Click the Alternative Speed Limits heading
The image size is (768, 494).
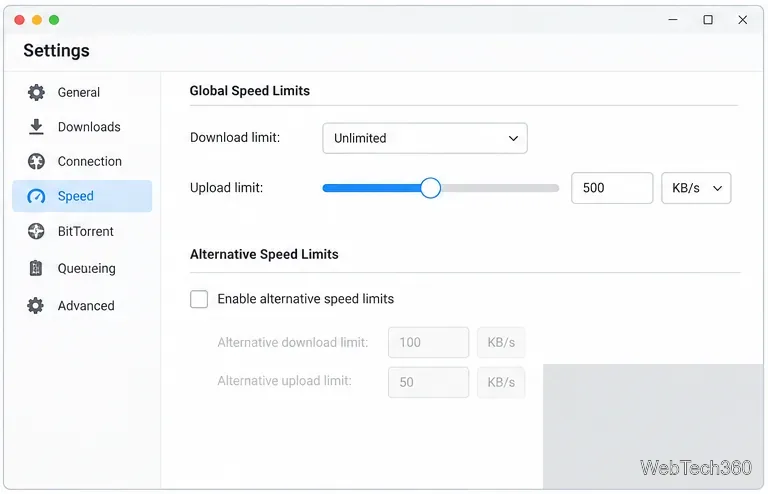264,254
